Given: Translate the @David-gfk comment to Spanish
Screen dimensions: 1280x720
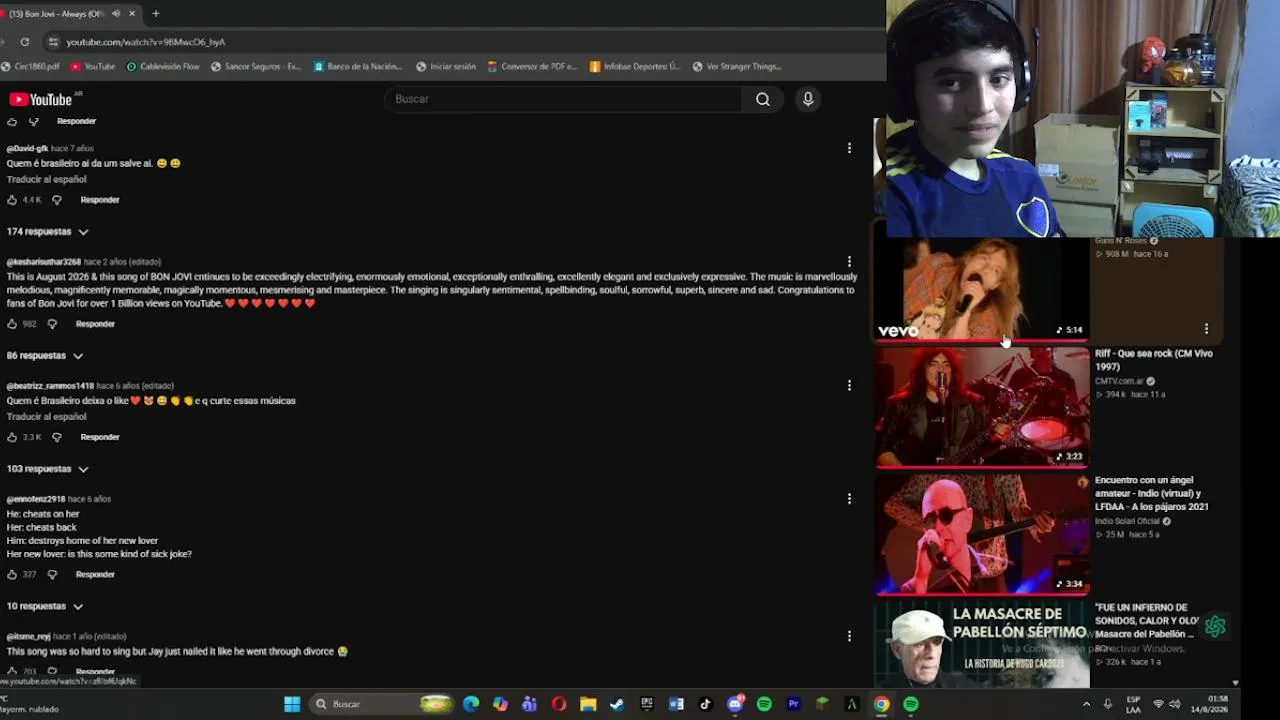Looking at the screenshot, I should click(x=47, y=180).
